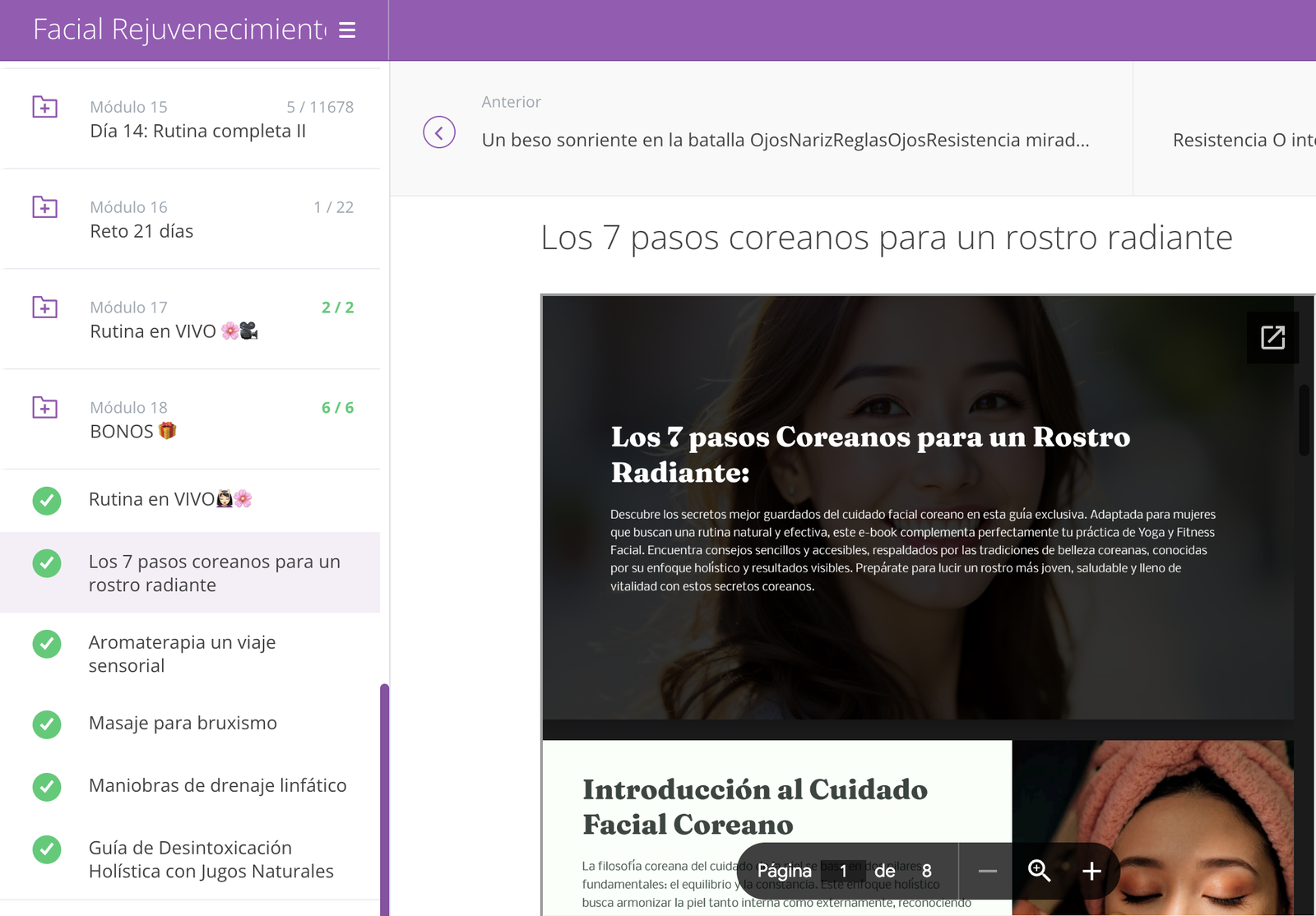Click the magnifier reset-zoom icon
This screenshot has height=916, width=1316.
1039,871
